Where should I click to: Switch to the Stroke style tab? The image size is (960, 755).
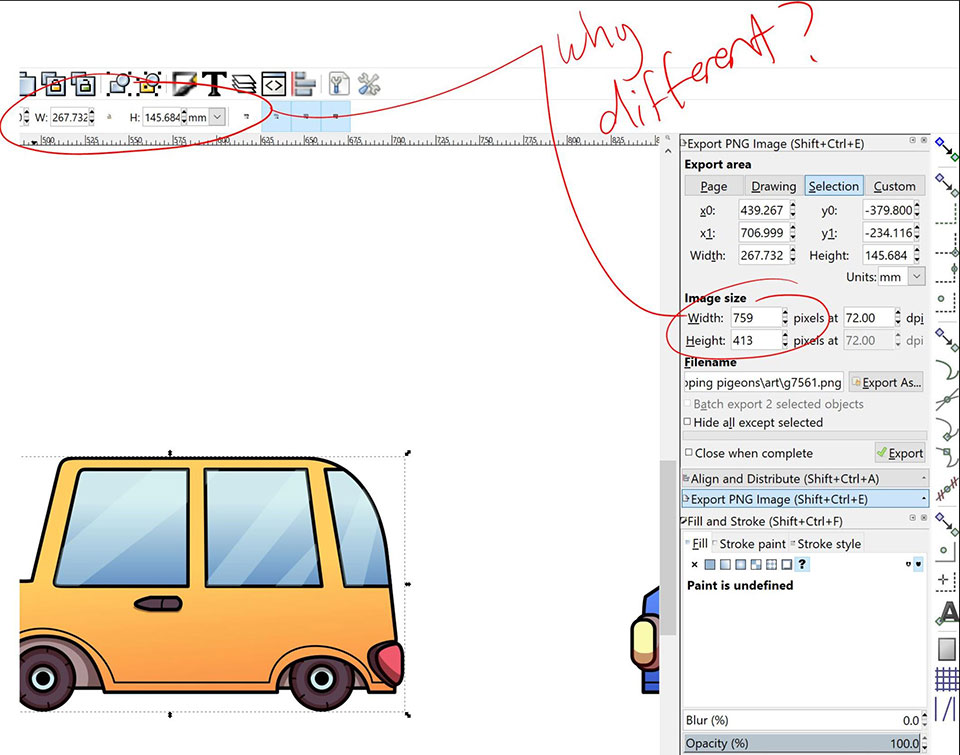828,544
